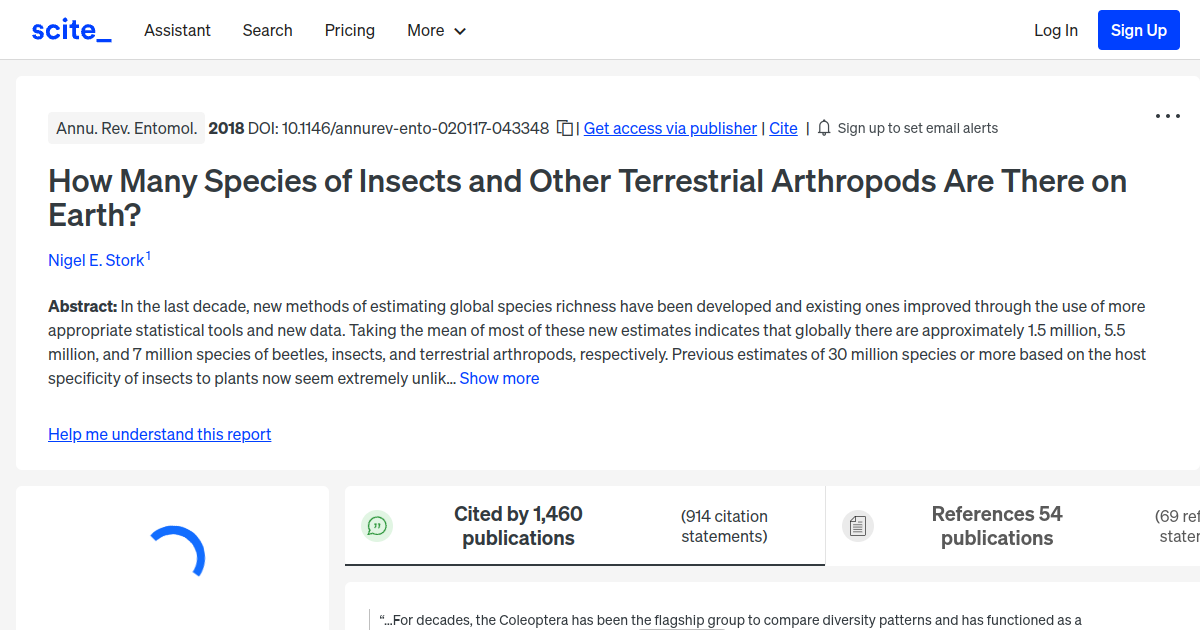Expand the abstract with Show more
1200x630 pixels.
[499, 378]
